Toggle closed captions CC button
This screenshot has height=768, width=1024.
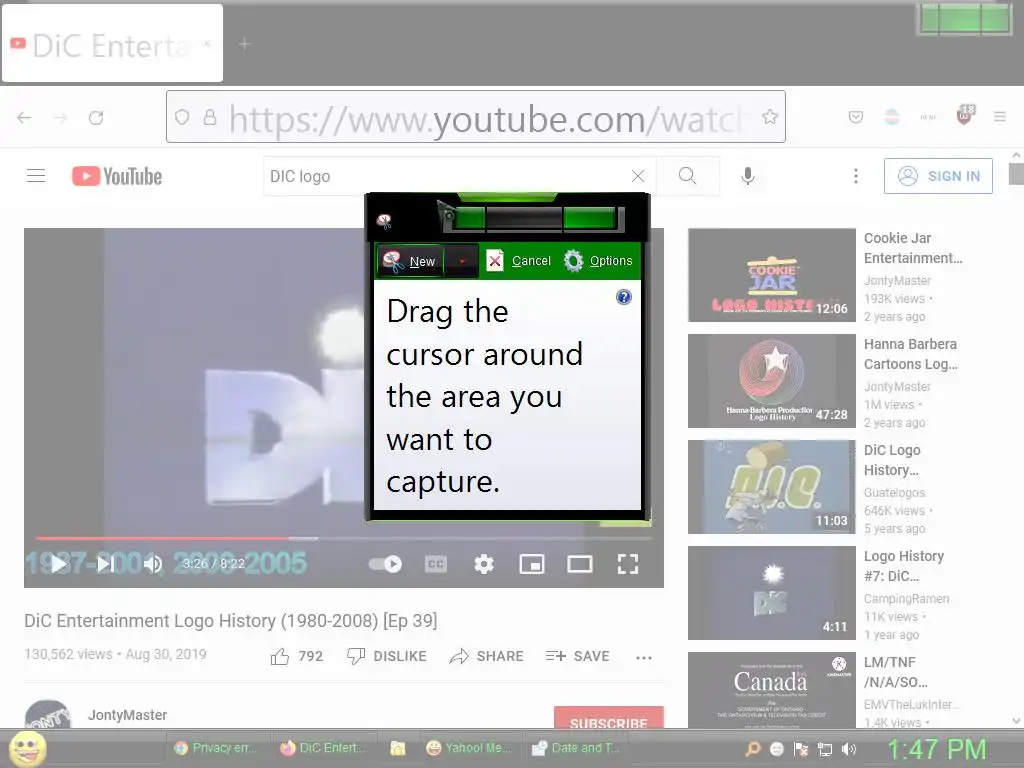coord(436,564)
